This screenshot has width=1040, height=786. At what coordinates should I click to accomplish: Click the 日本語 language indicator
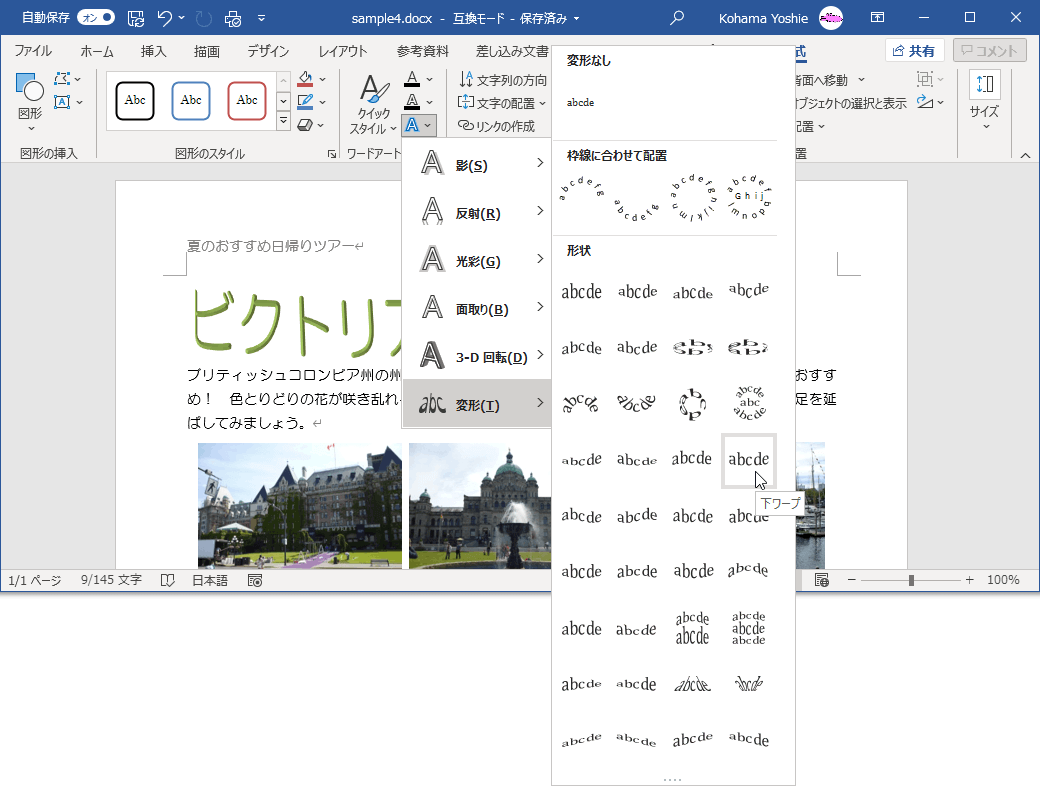pyautogui.click(x=210, y=580)
